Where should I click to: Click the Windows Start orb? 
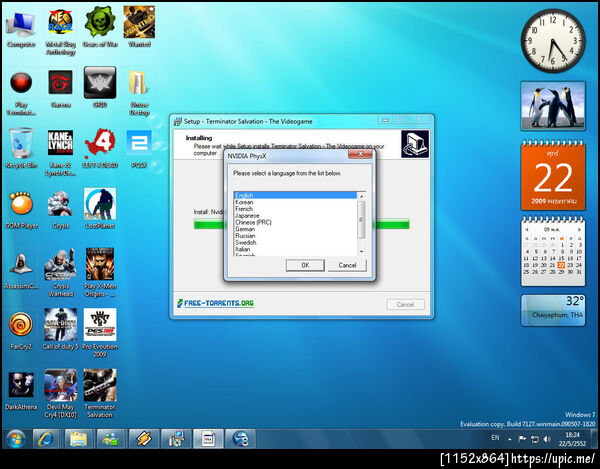[16, 439]
